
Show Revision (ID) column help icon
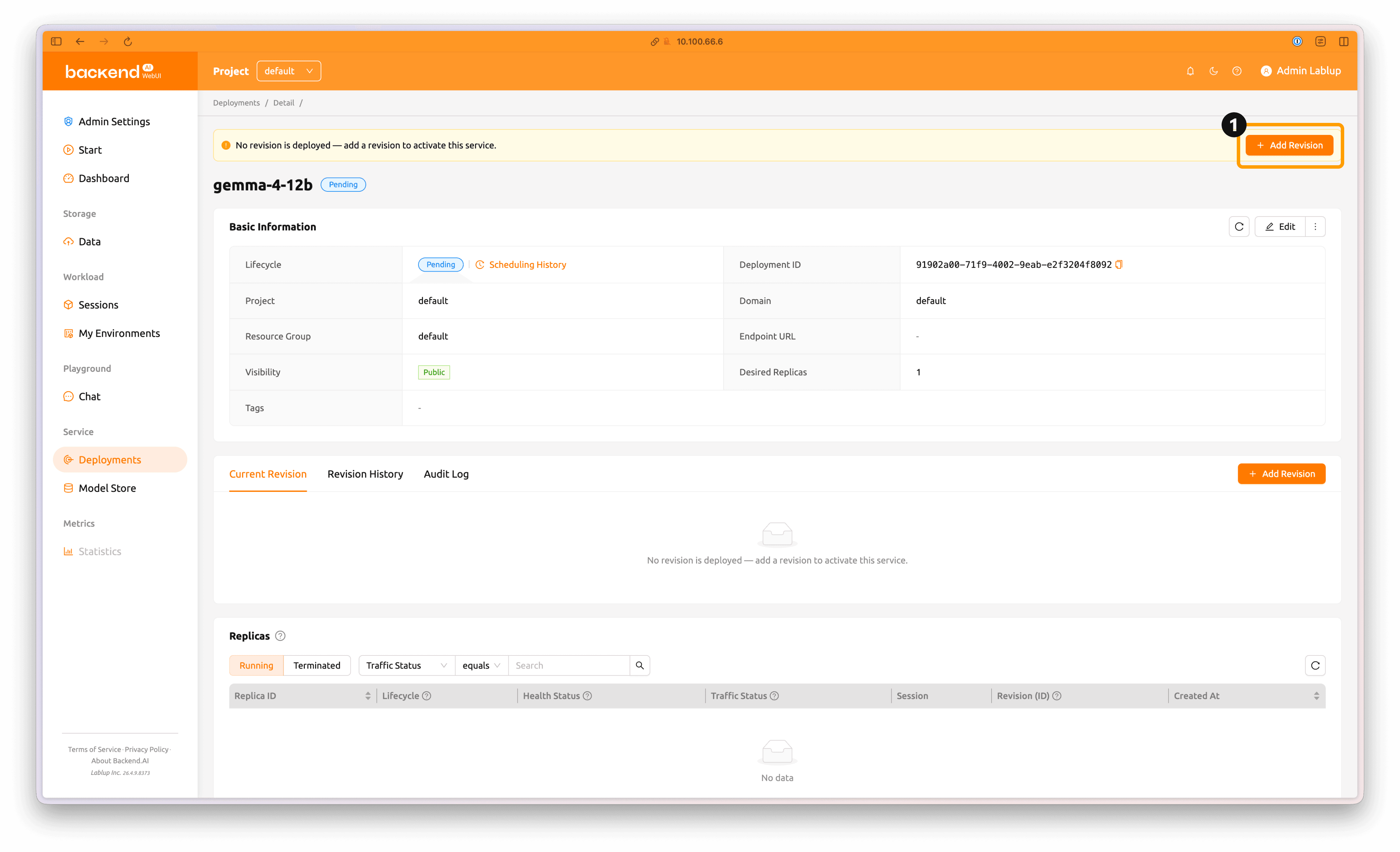click(x=1057, y=696)
